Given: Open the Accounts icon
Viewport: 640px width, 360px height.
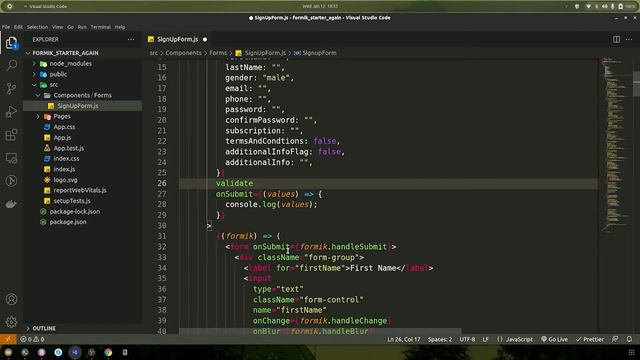Looking at the screenshot, I should pos(11,299).
